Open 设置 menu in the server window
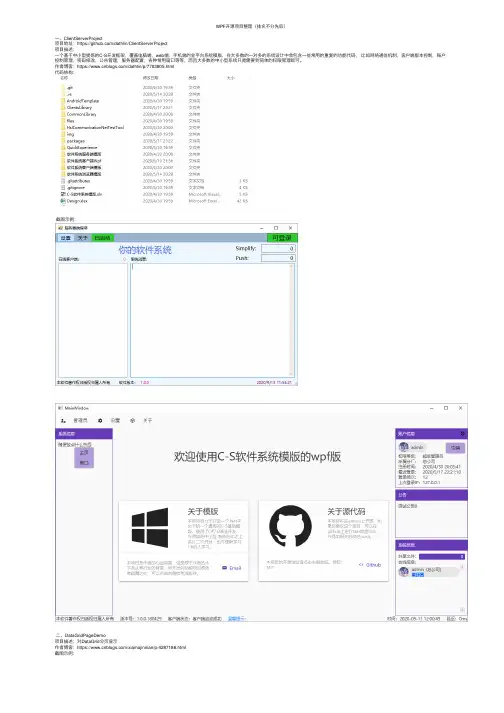This screenshot has width=504, height=713. point(66,238)
